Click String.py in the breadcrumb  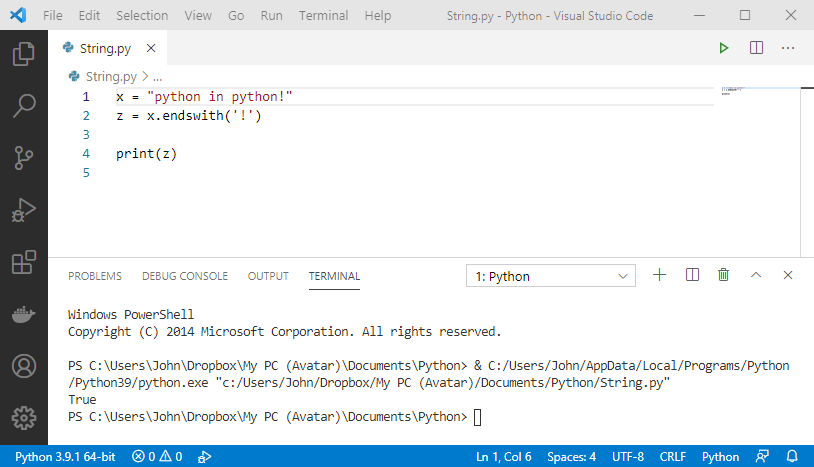coord(111,77)
